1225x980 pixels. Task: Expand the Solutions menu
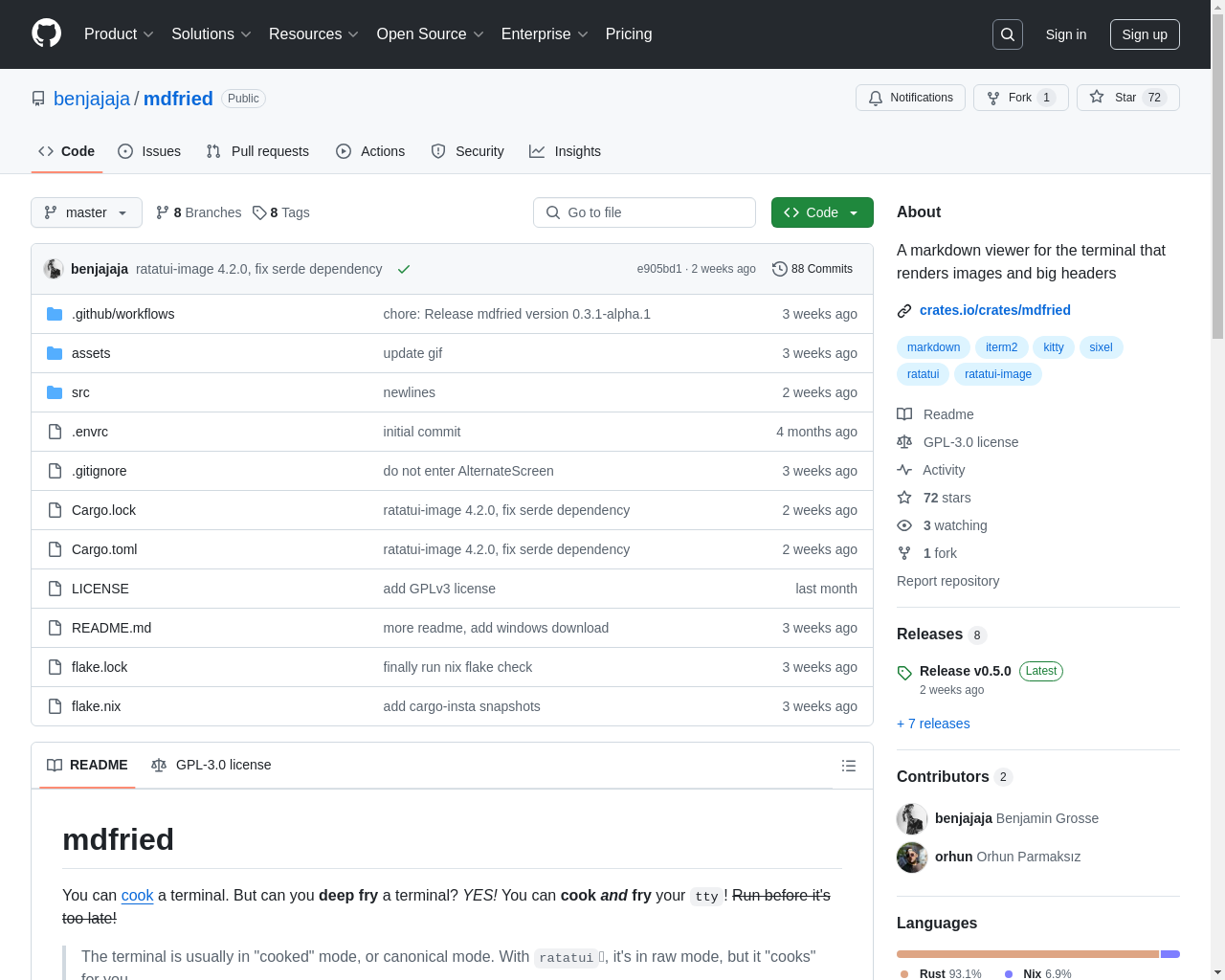pos(212,34)
